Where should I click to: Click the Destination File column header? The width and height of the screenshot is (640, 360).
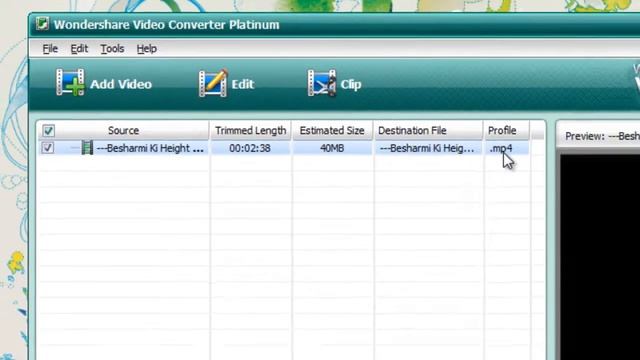(x=428, y=131)
